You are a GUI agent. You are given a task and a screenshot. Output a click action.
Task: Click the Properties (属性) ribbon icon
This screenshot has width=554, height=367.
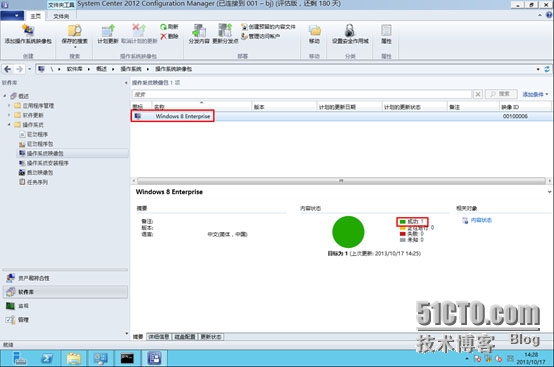pyautogui.click(x=386, y=30)
